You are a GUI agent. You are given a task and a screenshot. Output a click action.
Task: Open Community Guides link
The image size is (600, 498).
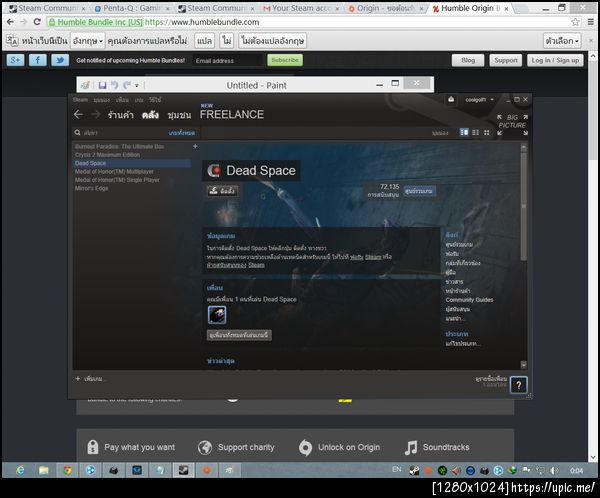[x=469, y=300]
